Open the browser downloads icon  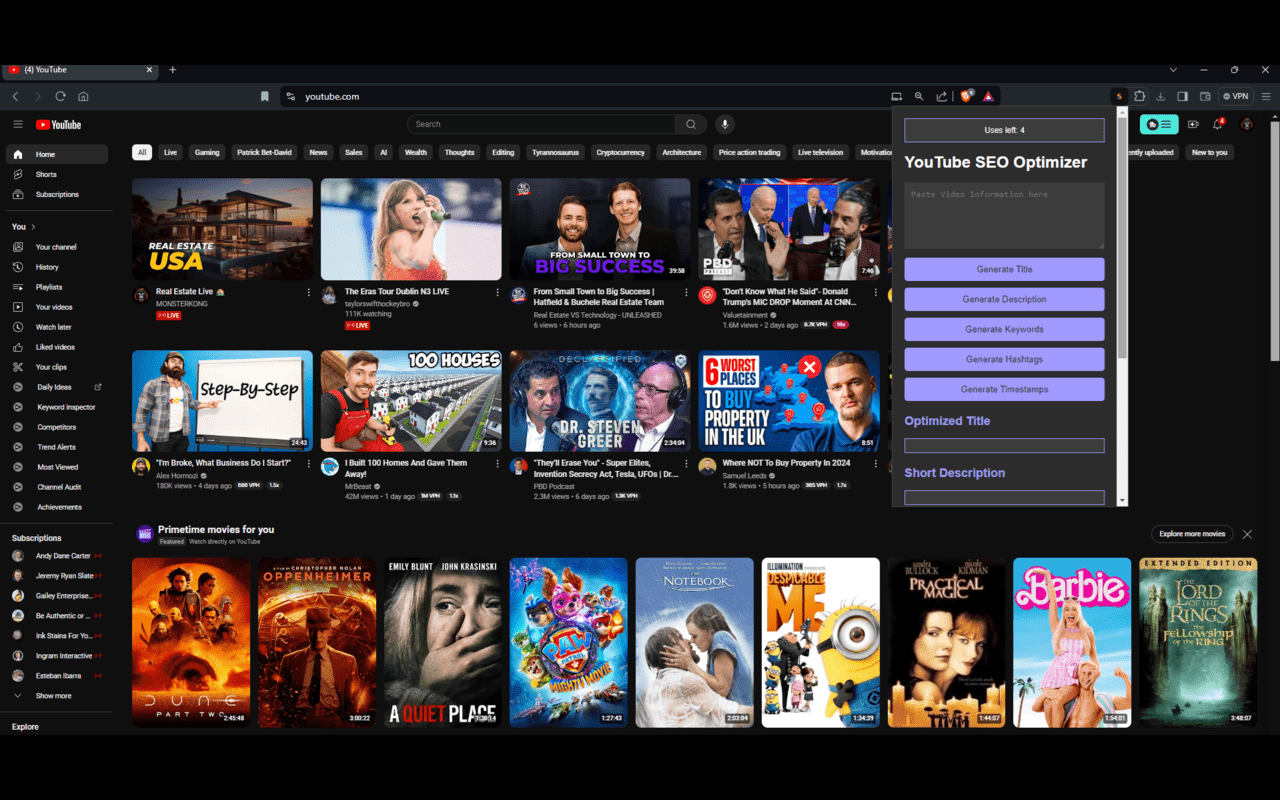click(x=1161, y=96)
